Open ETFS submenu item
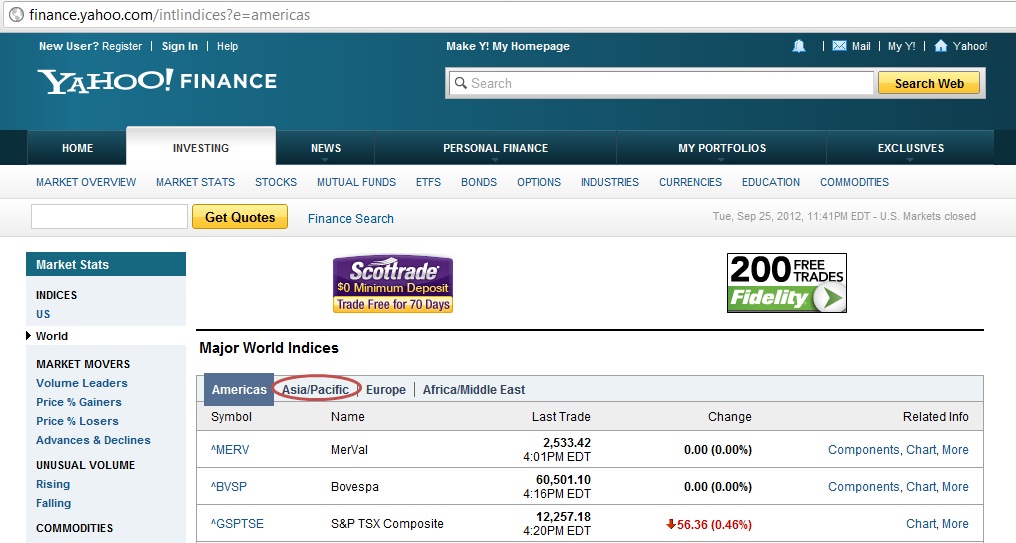The image size is (1016, 543). click(x=428, y=182)
